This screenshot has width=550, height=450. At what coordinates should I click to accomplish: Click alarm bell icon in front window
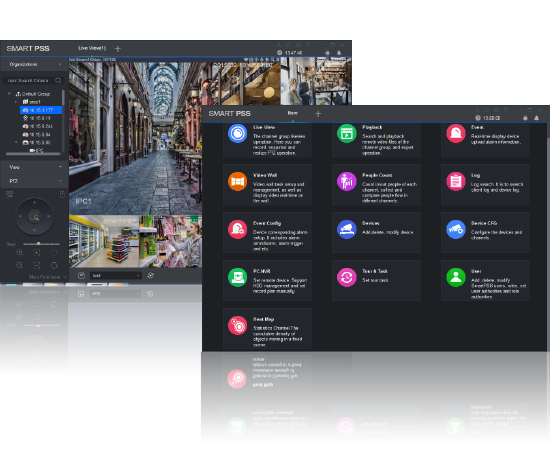pos(536,118)
